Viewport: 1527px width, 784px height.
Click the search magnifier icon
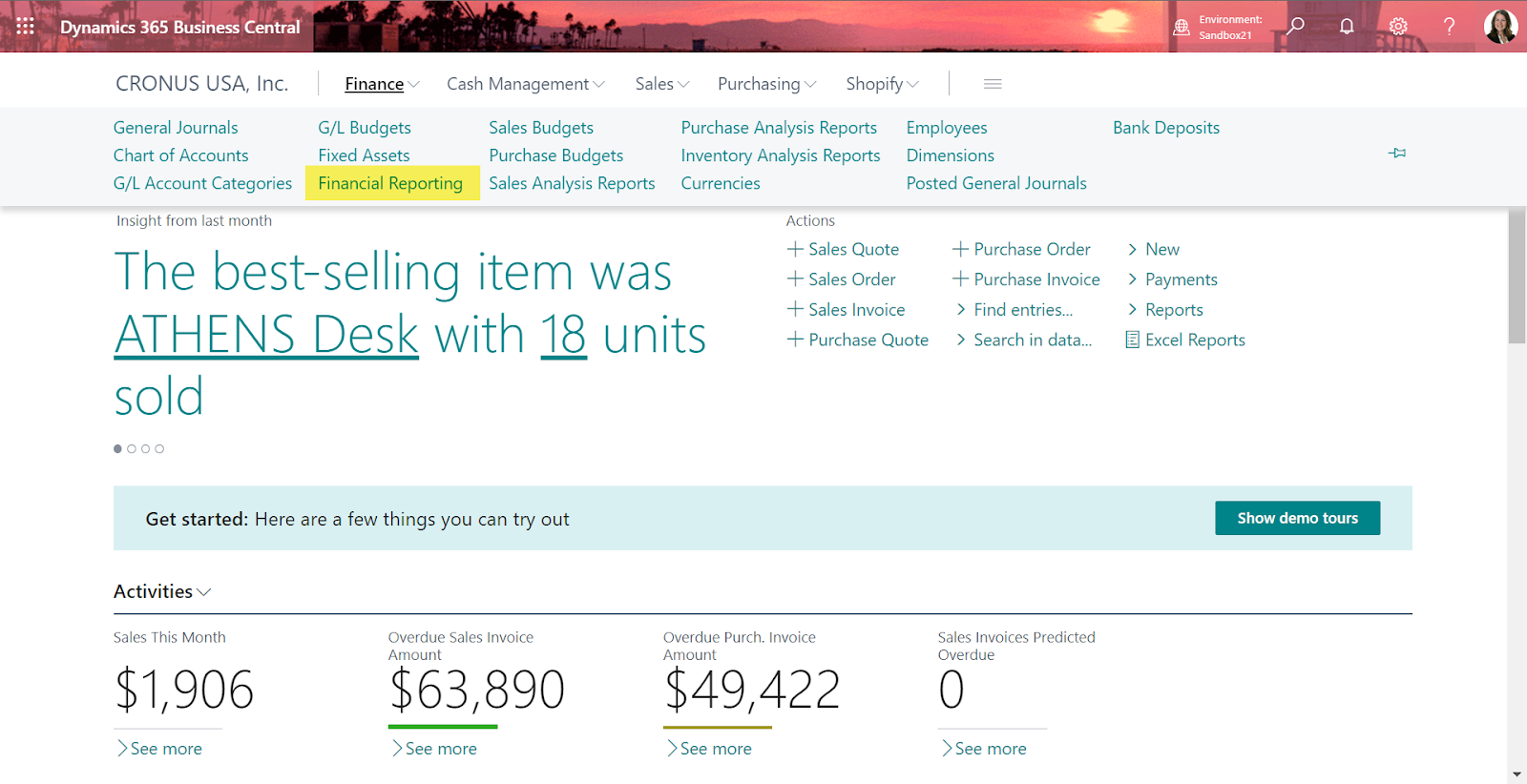tap(1295, 26)
